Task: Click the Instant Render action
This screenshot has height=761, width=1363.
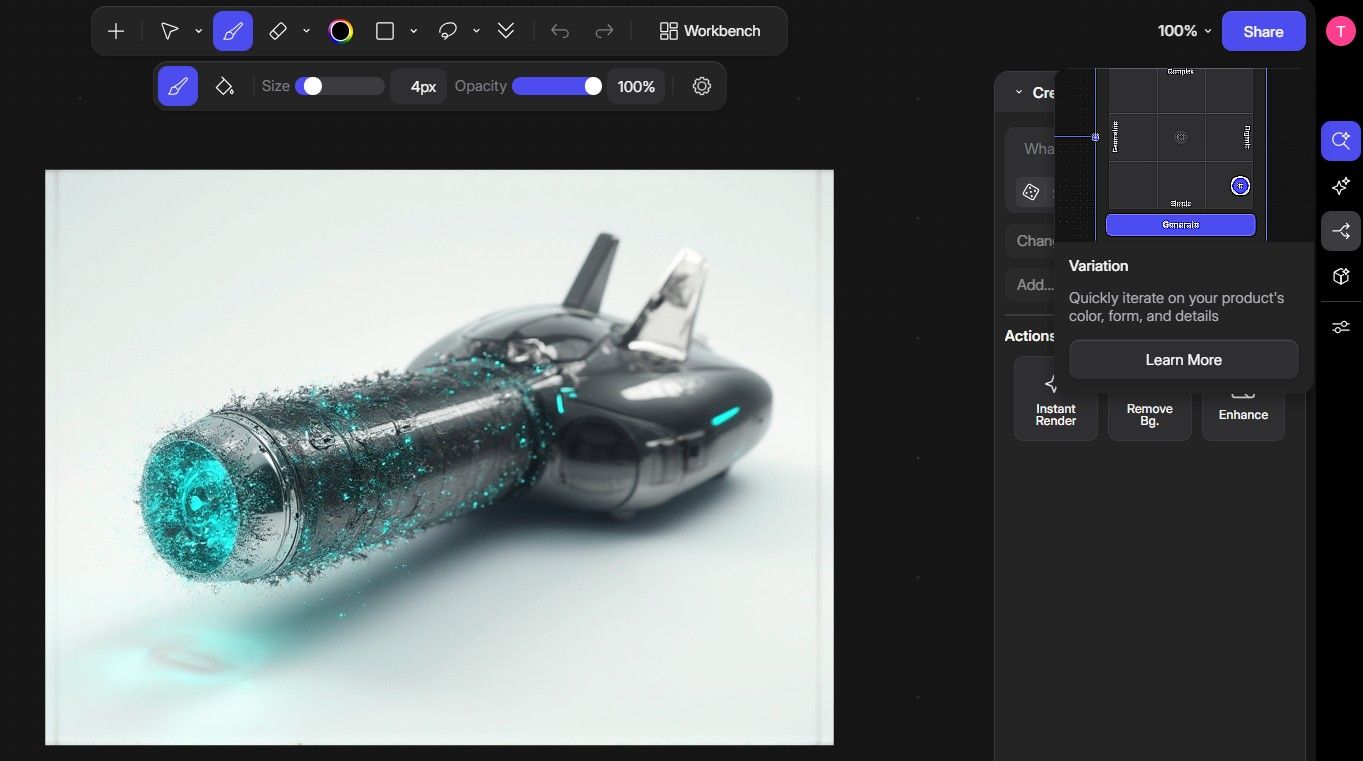Action: click(x=1055, y=399)
